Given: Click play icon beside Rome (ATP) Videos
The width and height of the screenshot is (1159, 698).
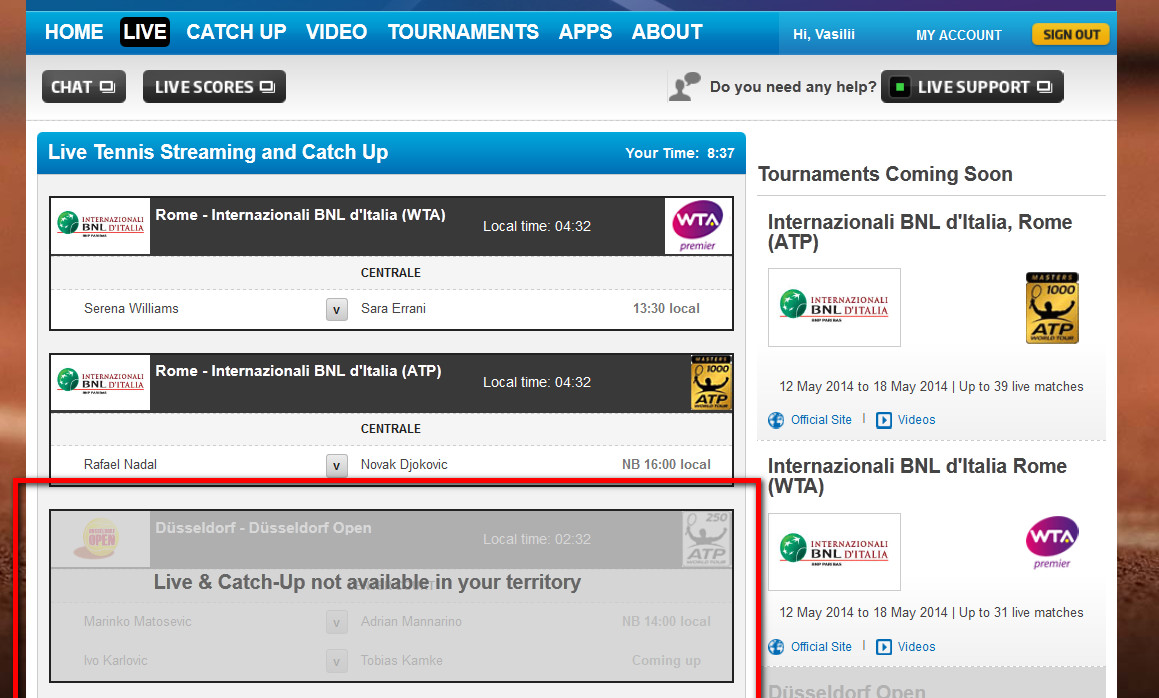Looking at the screenshot, I should pos(884,420).
